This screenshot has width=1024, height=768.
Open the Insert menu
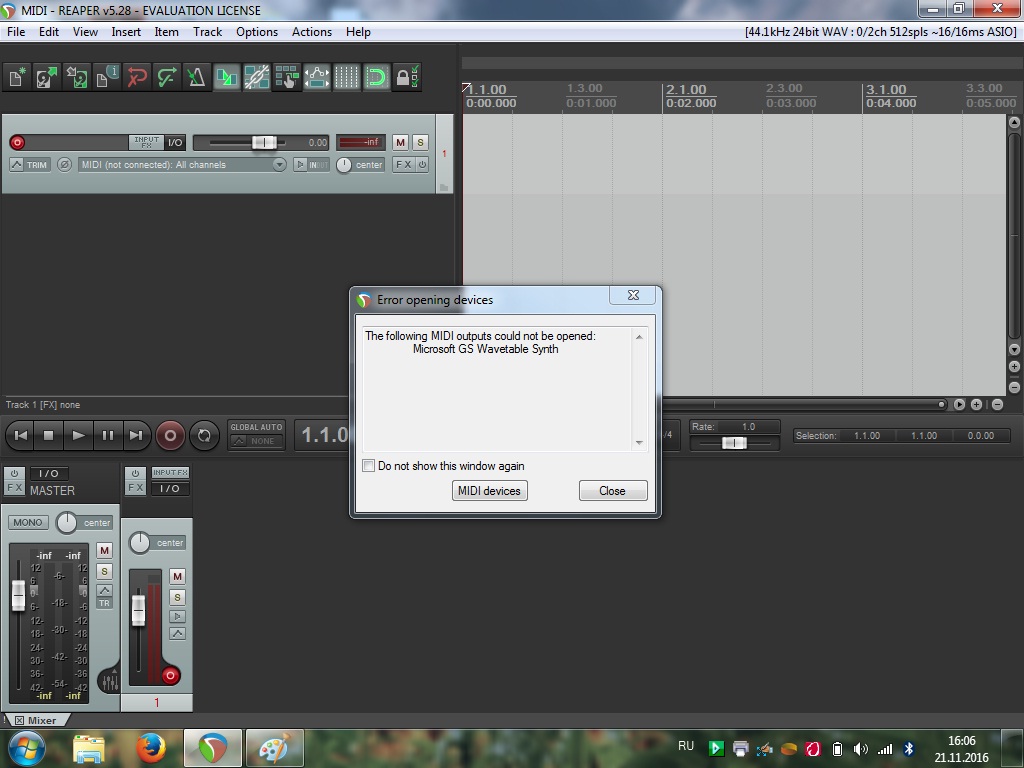tap(126, 32)
